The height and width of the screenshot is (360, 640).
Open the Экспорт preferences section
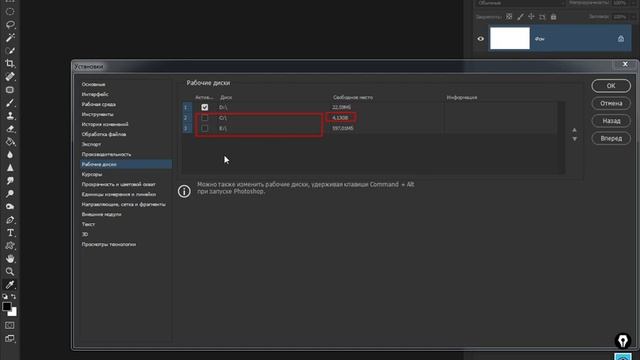[x=91, y=144]
